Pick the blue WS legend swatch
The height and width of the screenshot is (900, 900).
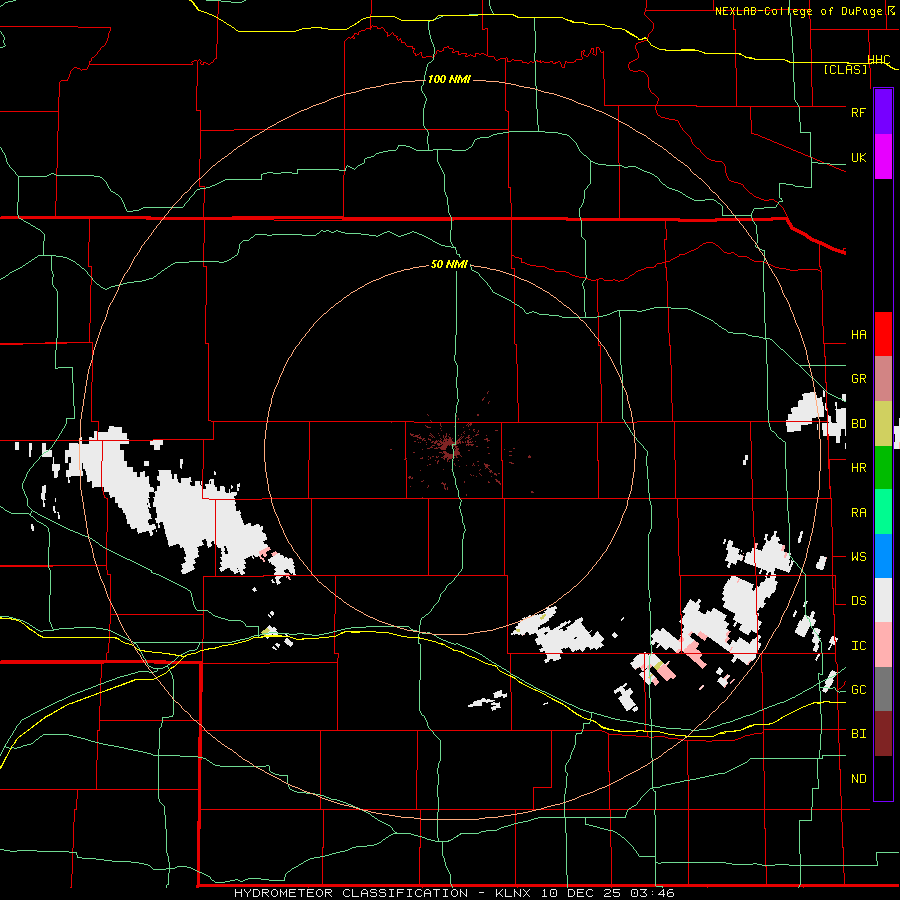[x=883, y=556]
